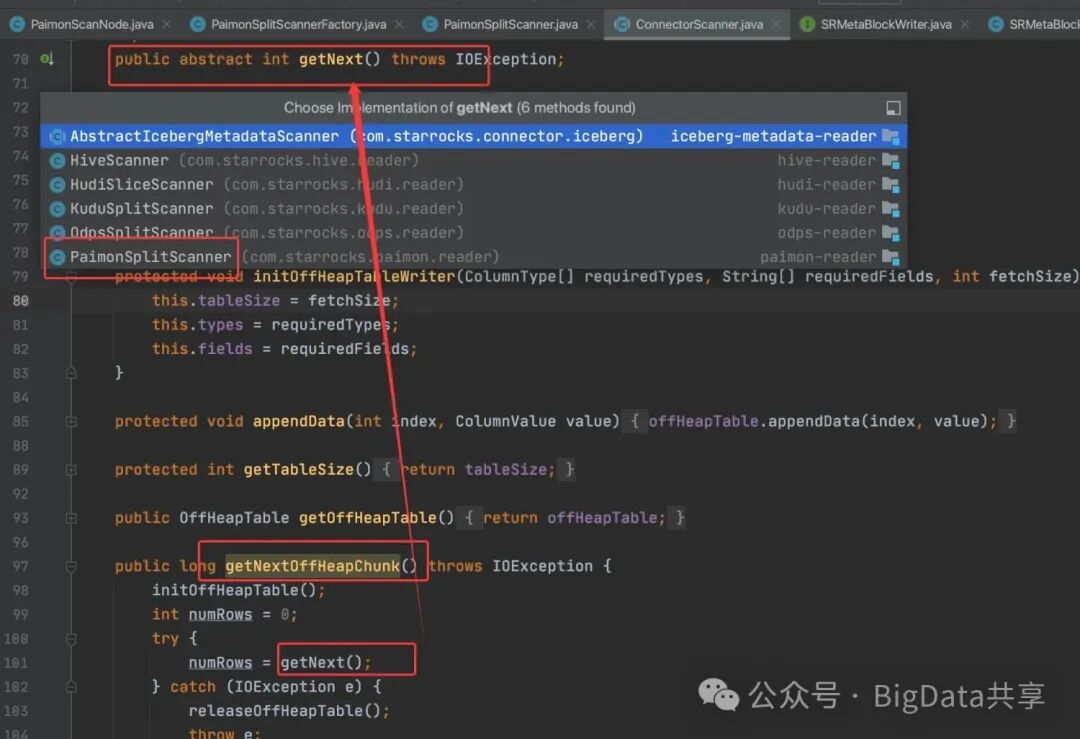Click the getNextOffHeapChunk method name
1080x739 pixels.
(312, 566)
